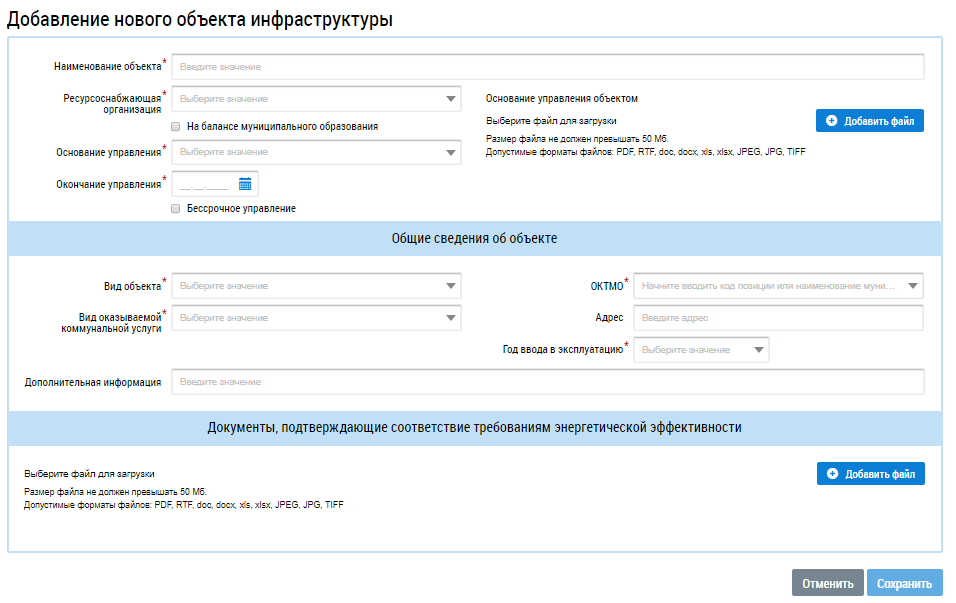
Task: Click the Окончание управления date field
Action: point(205,184)
